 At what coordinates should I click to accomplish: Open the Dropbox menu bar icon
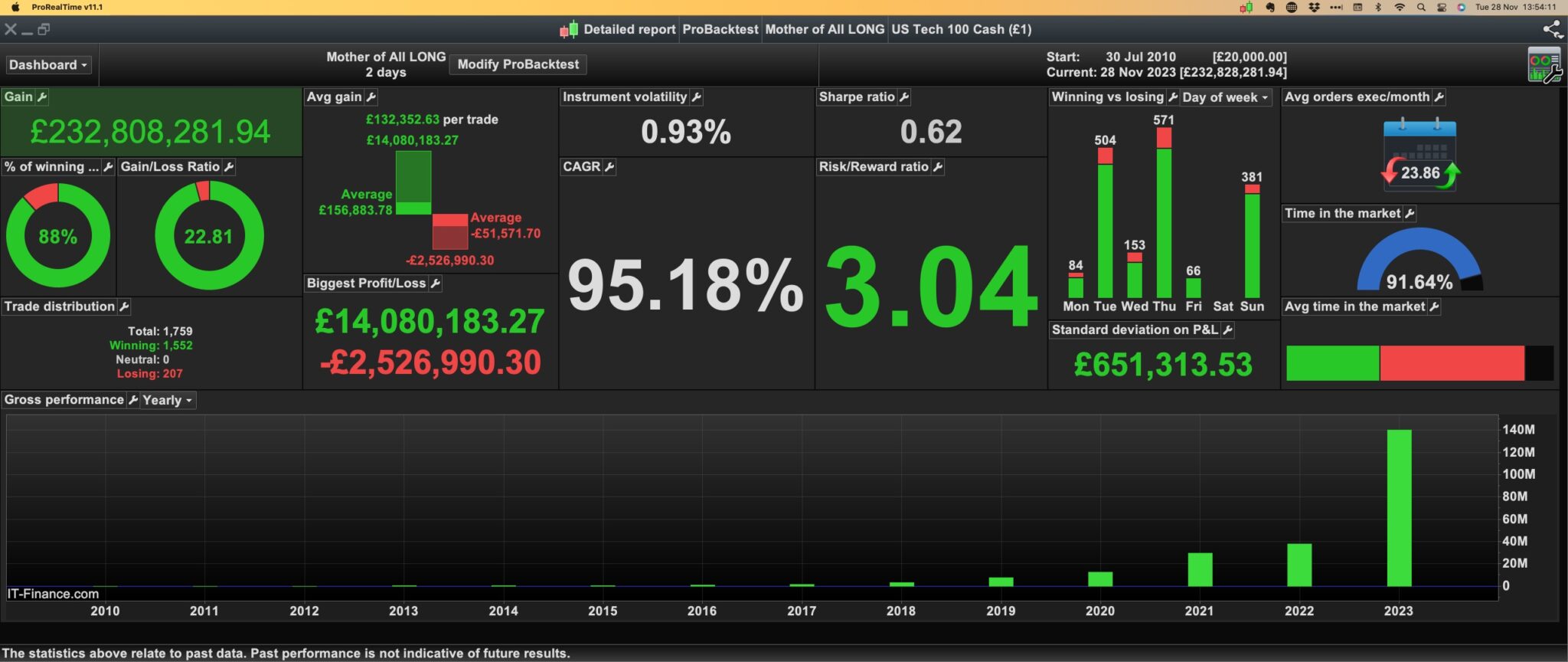1314,8
